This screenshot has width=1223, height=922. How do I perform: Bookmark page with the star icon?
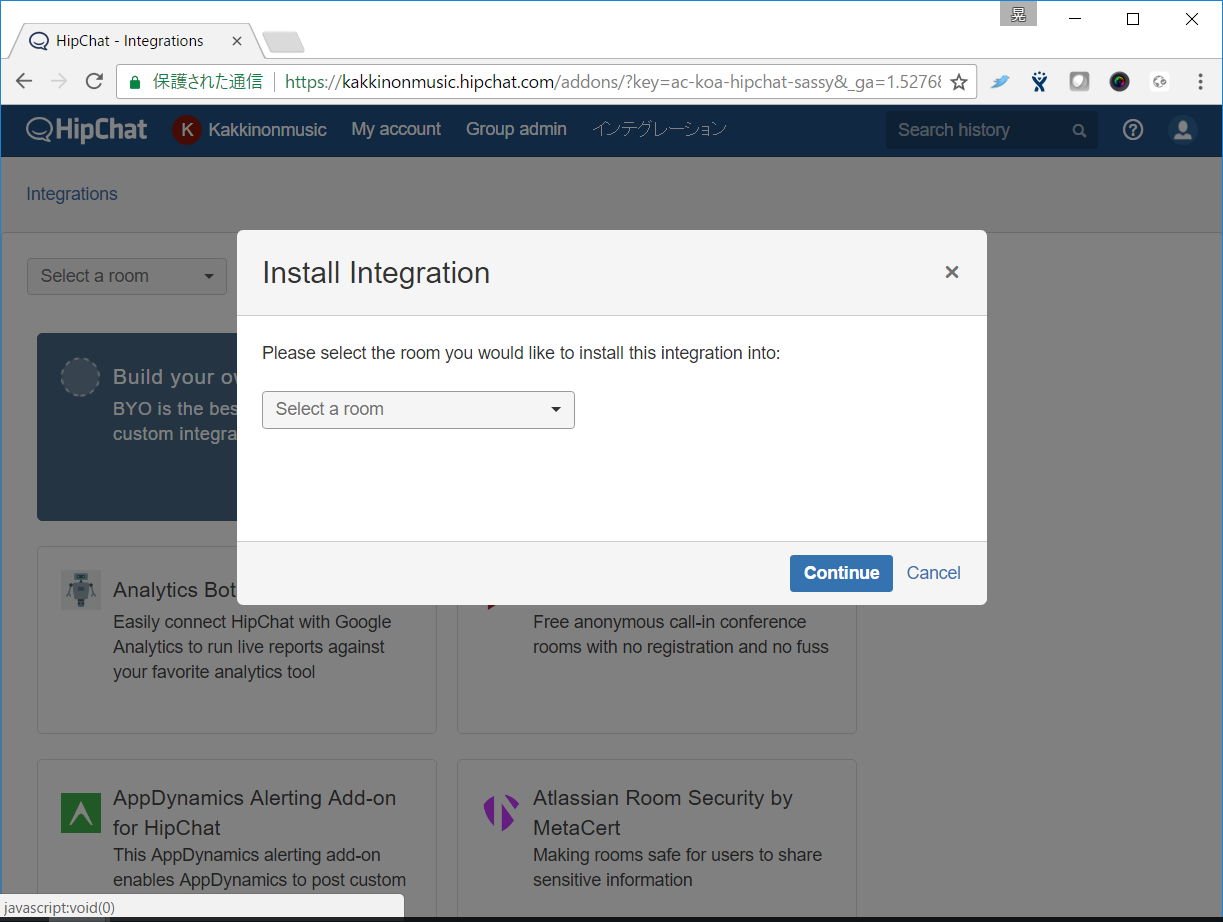click(958, 82)
